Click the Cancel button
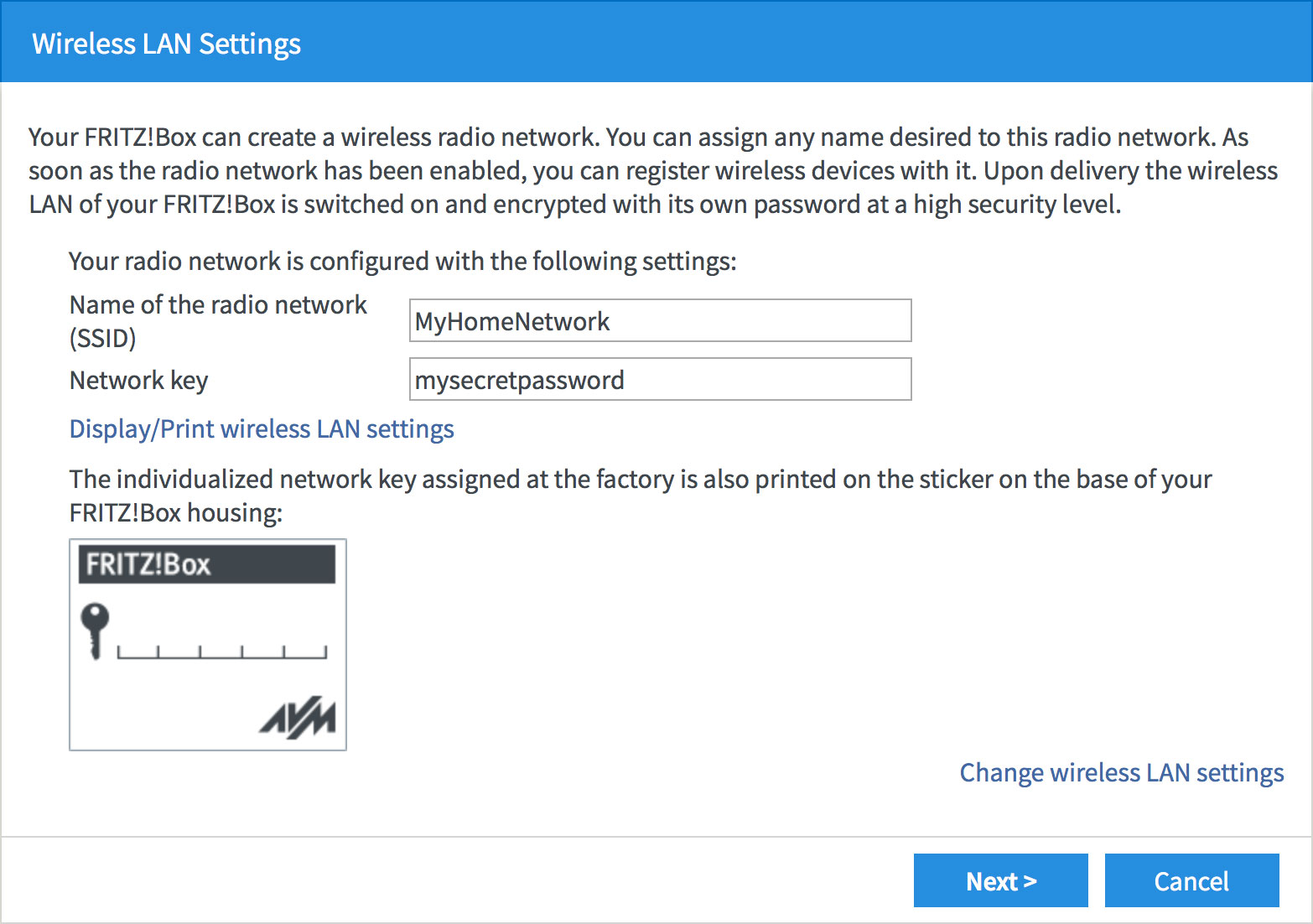 tap(1191, 880)
